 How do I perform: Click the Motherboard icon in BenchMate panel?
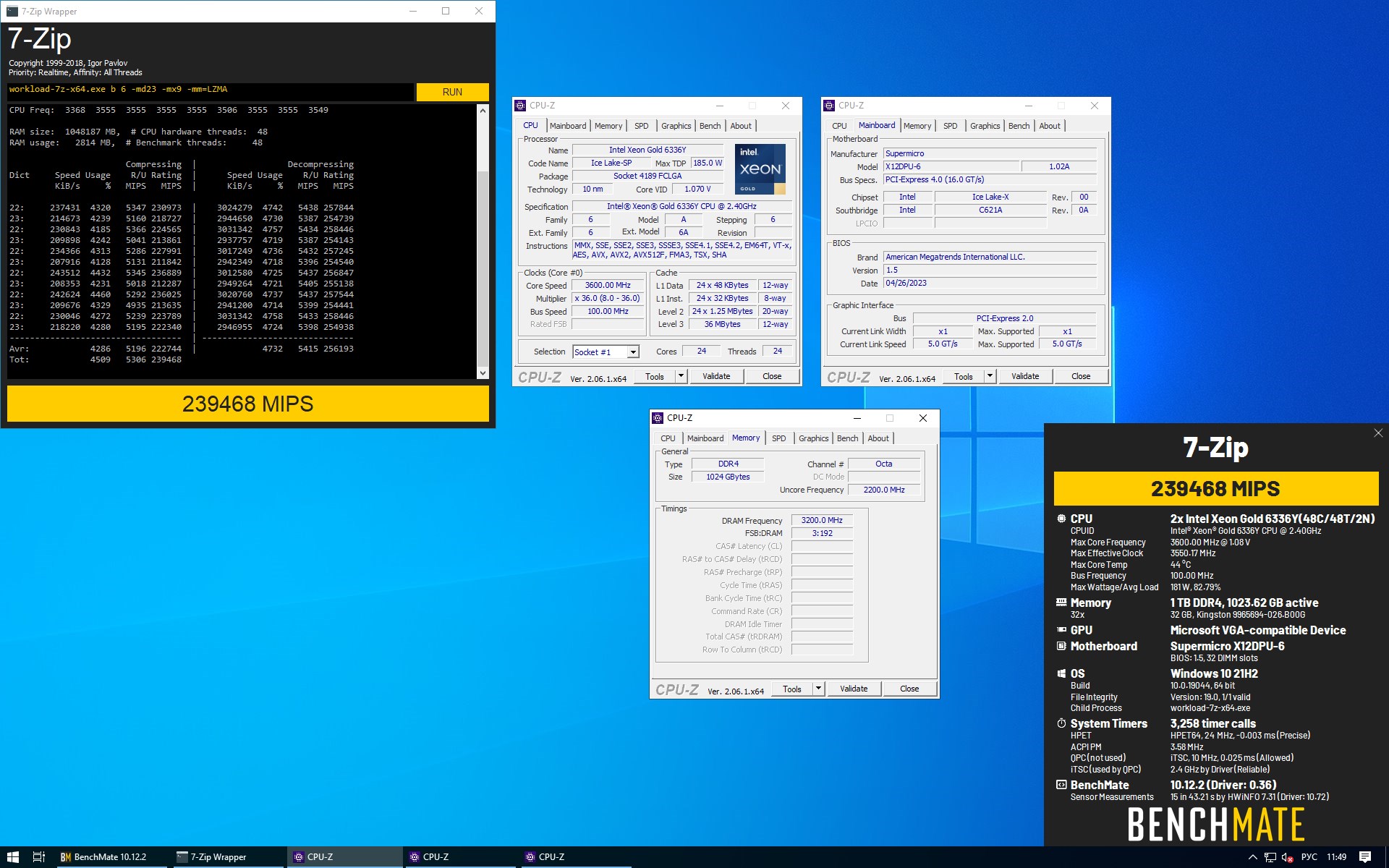(x=1061, y=646)
